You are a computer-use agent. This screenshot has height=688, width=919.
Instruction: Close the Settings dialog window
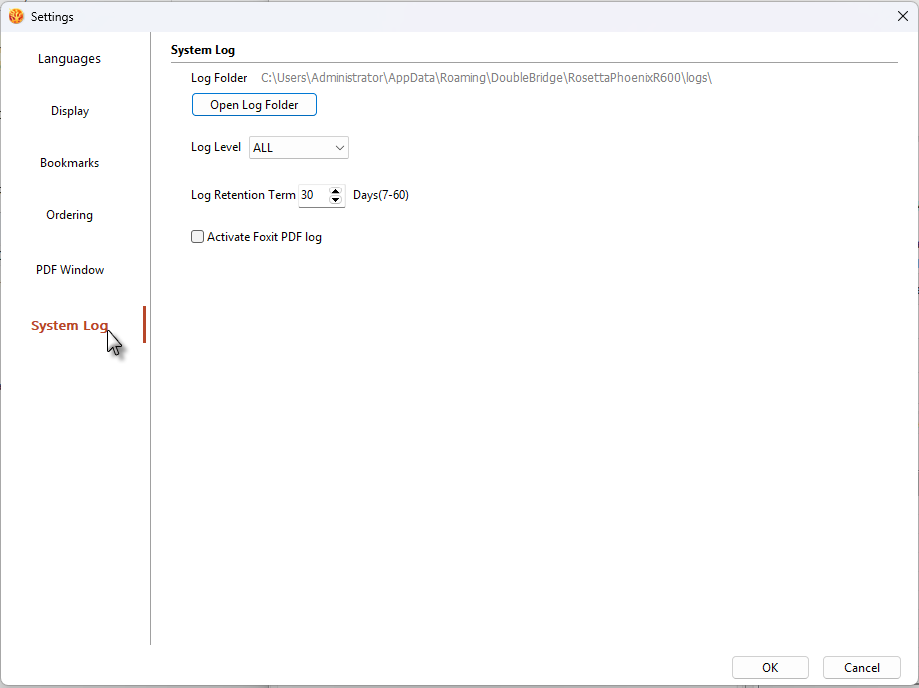point(903,16)
